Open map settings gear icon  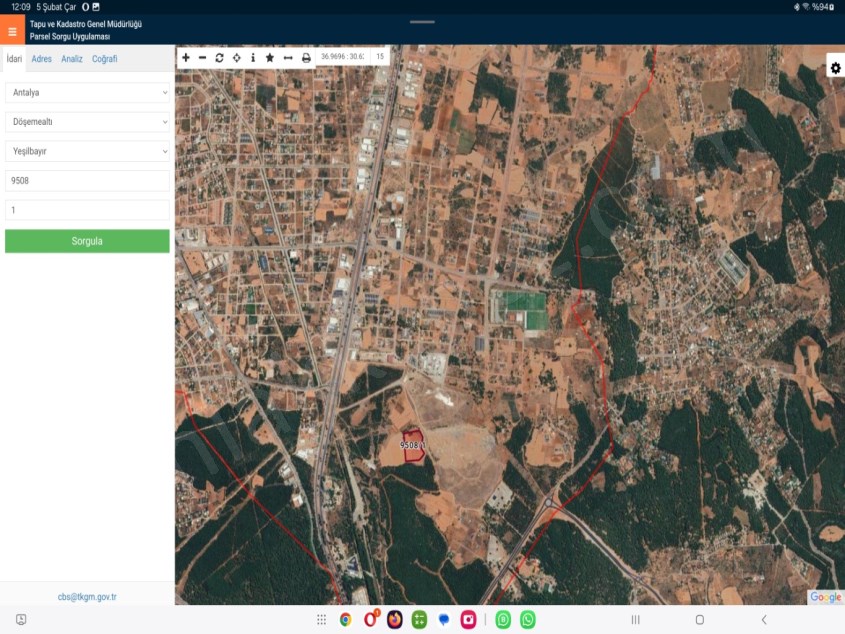[835, 68]
